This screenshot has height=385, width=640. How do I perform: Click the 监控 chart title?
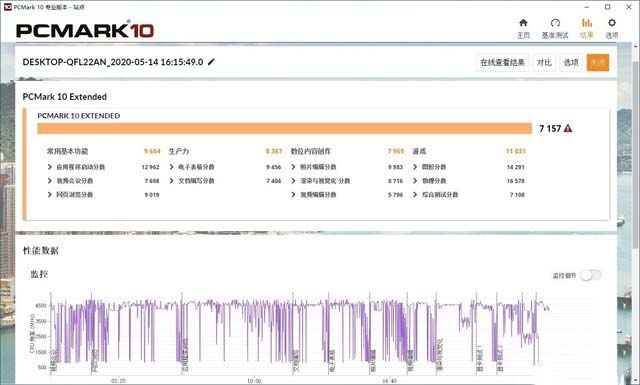click(39, 274)
